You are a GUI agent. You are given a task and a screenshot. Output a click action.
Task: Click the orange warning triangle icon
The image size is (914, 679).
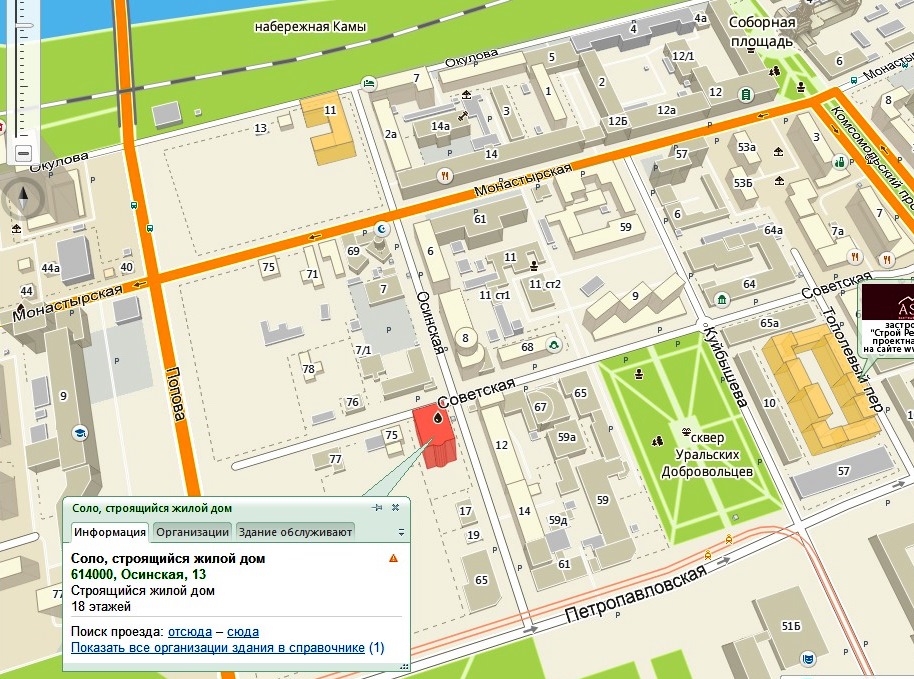[x=394, y=558]
